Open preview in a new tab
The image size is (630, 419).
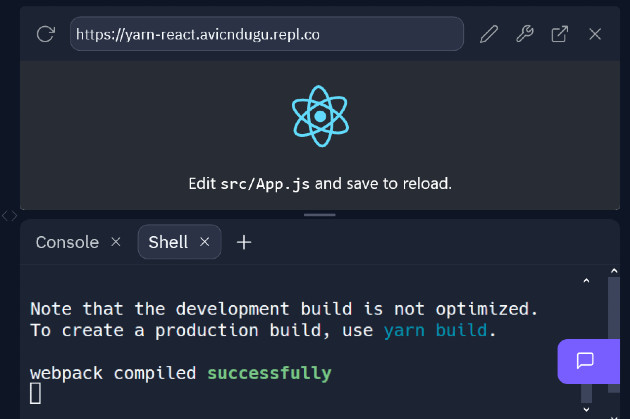[x=560, y=34]
